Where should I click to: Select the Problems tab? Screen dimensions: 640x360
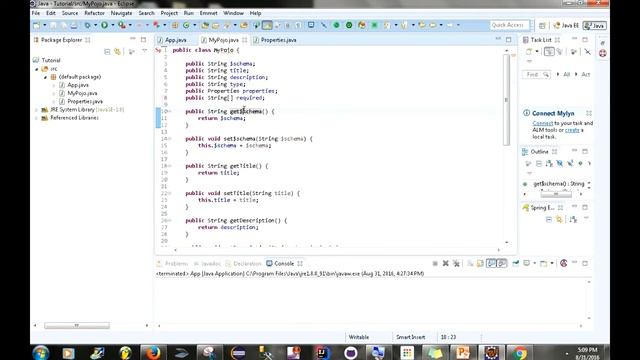point(176,264)
